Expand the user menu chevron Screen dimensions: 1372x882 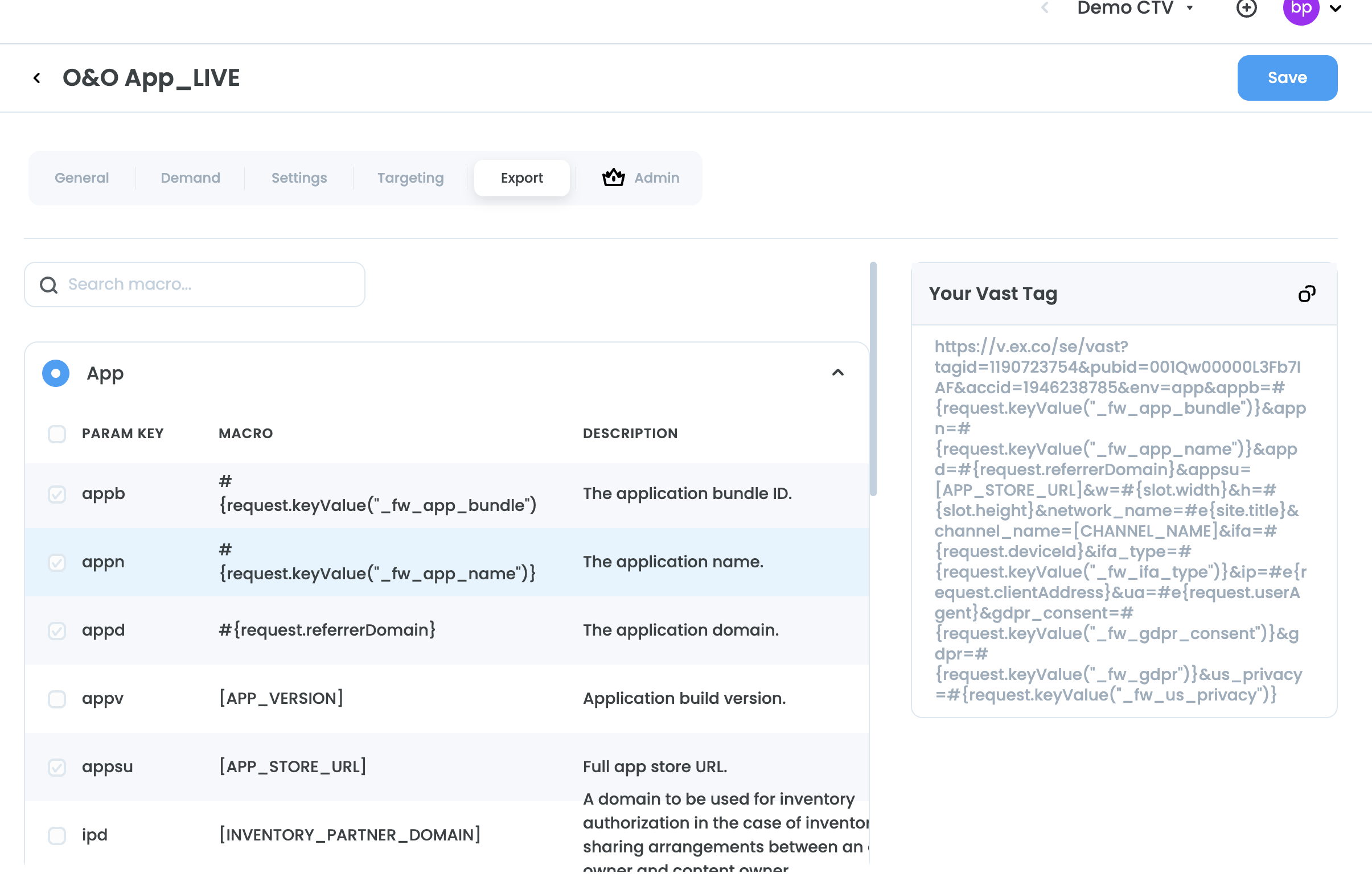1336,9
